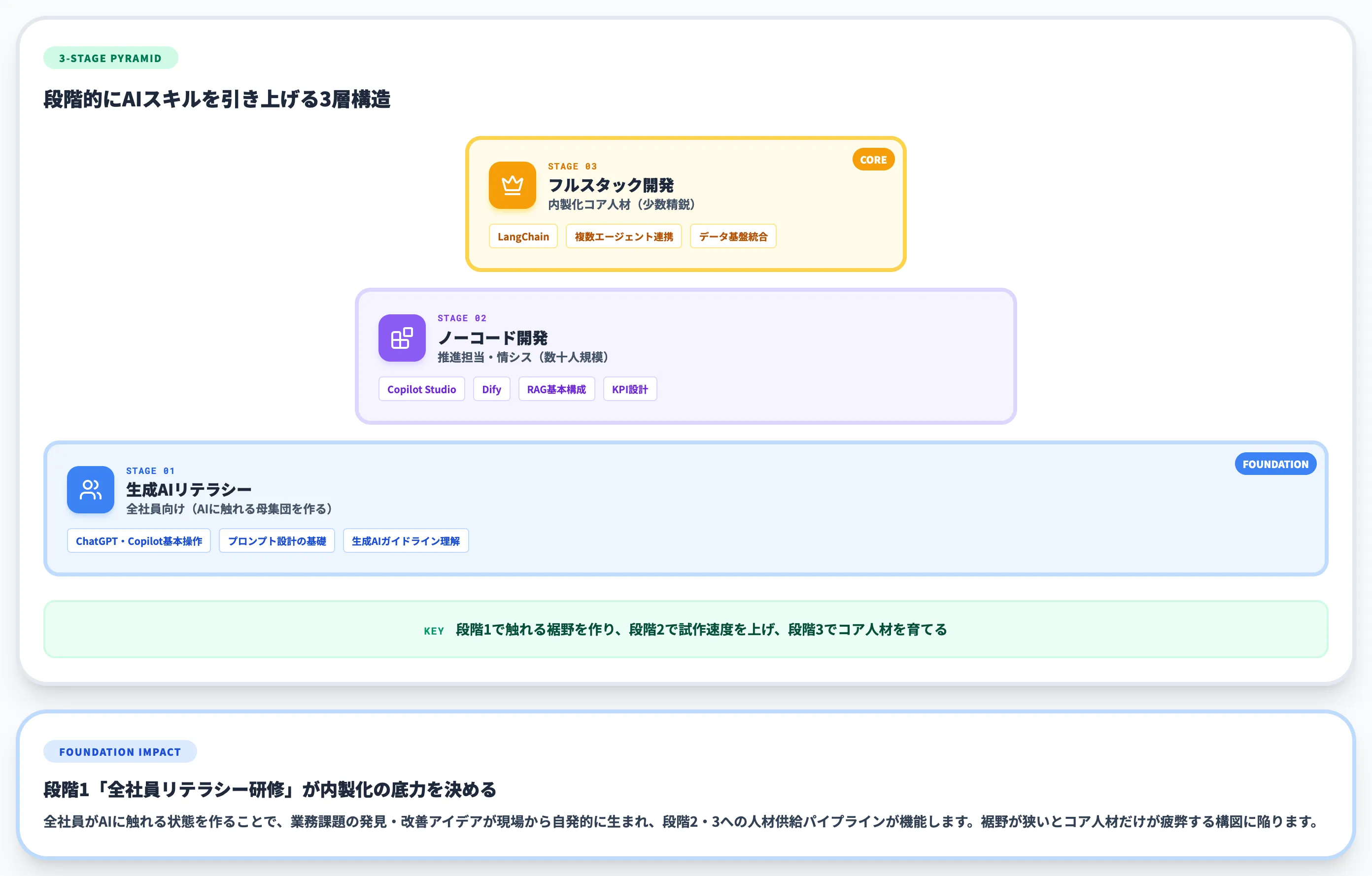
Task: Click the heading 段階1「全社員リテラシー研修」が内製化の底力を決める
Action: tap(270, 789)
